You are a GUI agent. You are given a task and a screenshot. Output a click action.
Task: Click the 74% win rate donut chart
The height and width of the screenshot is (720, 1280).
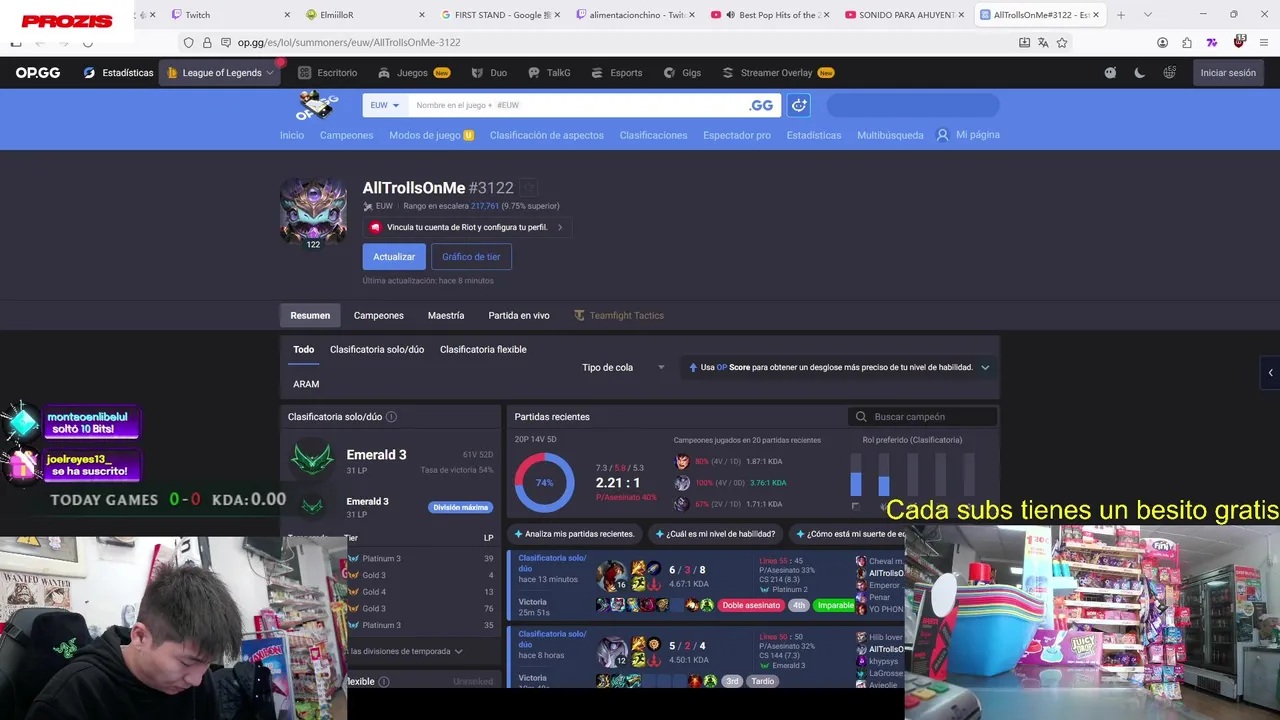click(x=544, y=483)
